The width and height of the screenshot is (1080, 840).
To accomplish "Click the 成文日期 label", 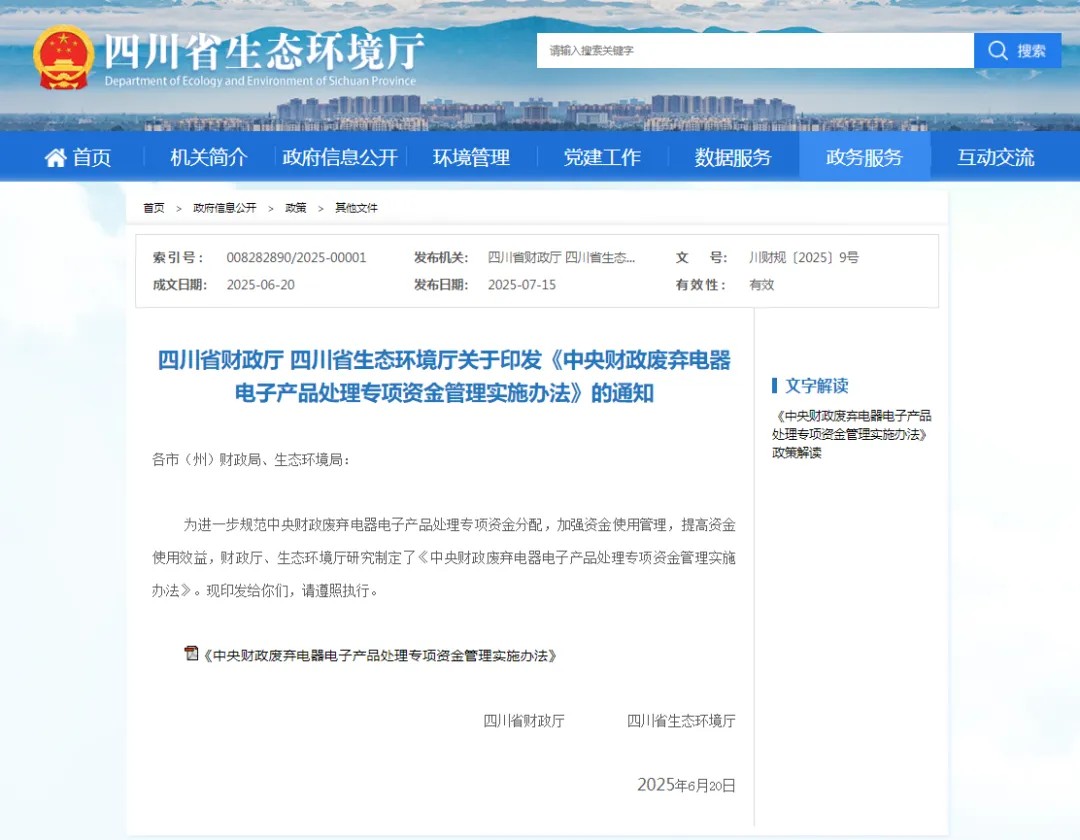I will (x=180, y=285).
